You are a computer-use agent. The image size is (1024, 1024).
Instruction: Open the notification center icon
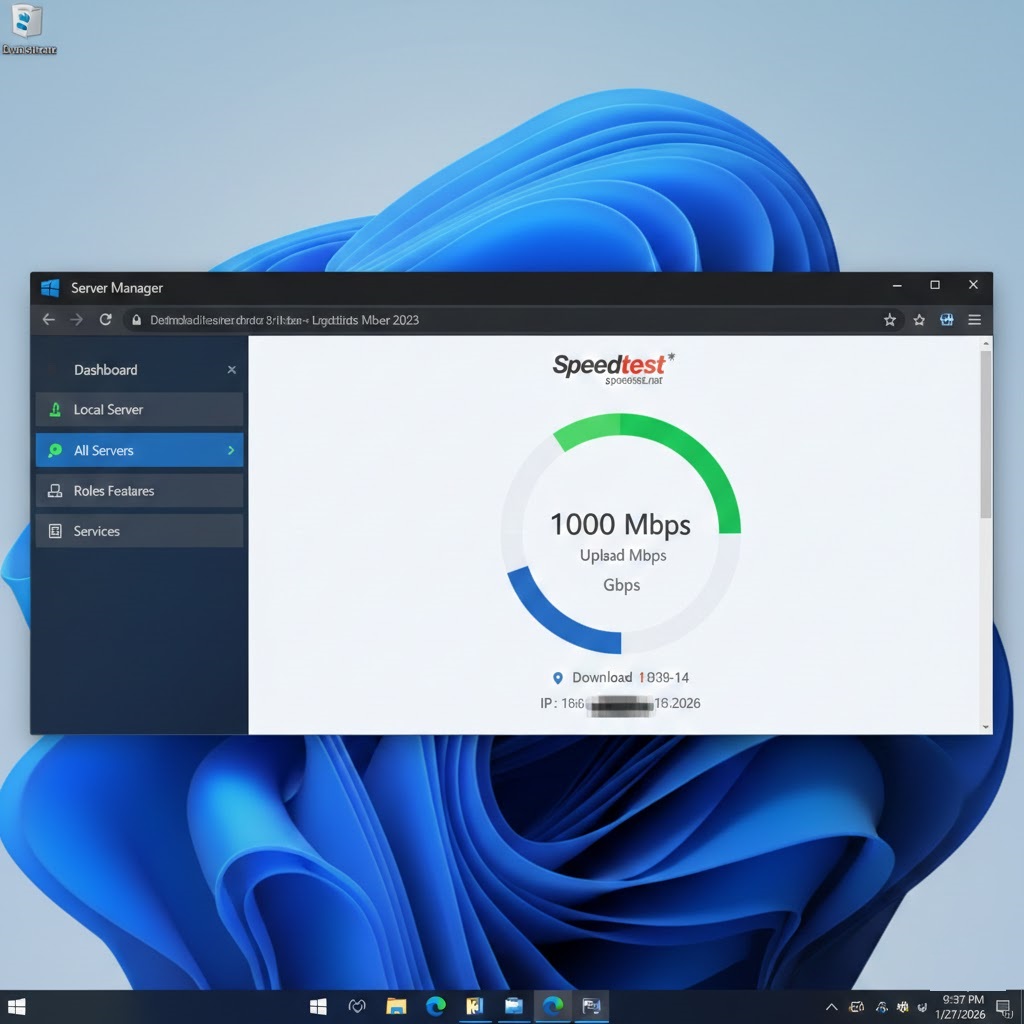tap(1004, 1008)
